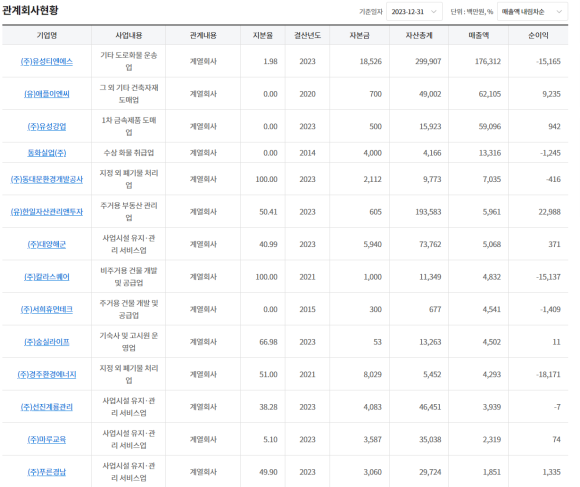Open the (주)유성티엔에스 company link
Viewport: 580px width, 487px height.
47,61
